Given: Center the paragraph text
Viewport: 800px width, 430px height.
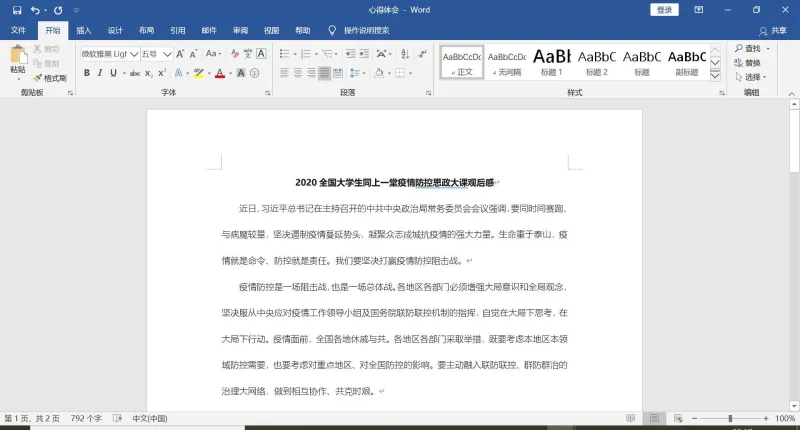Looking at the screenshot, I should tap(297, 73).
